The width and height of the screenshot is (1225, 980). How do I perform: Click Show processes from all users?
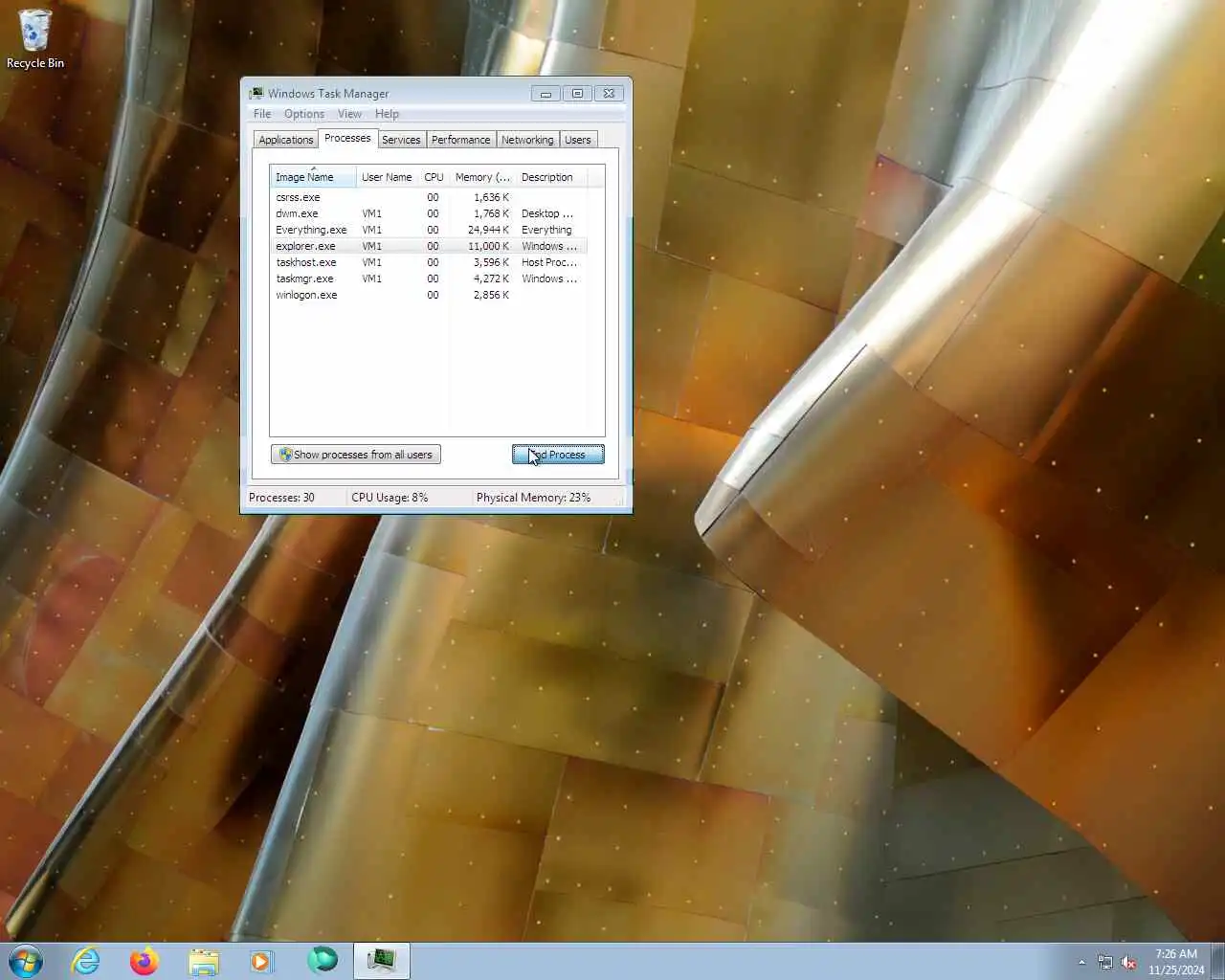356,455
